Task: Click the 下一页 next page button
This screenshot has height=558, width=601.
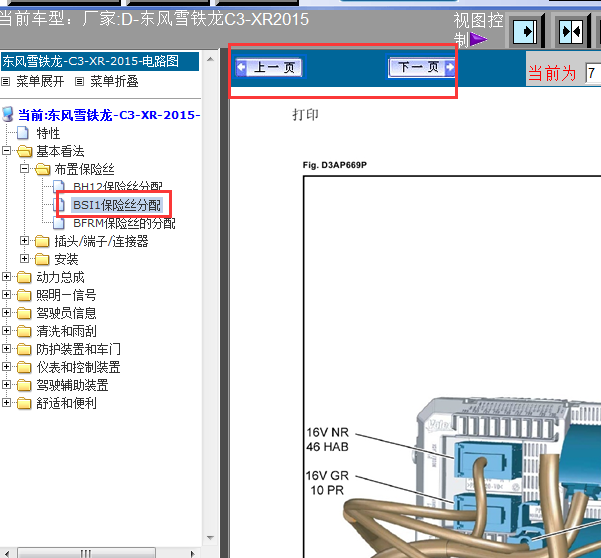Action: [421, 67]
